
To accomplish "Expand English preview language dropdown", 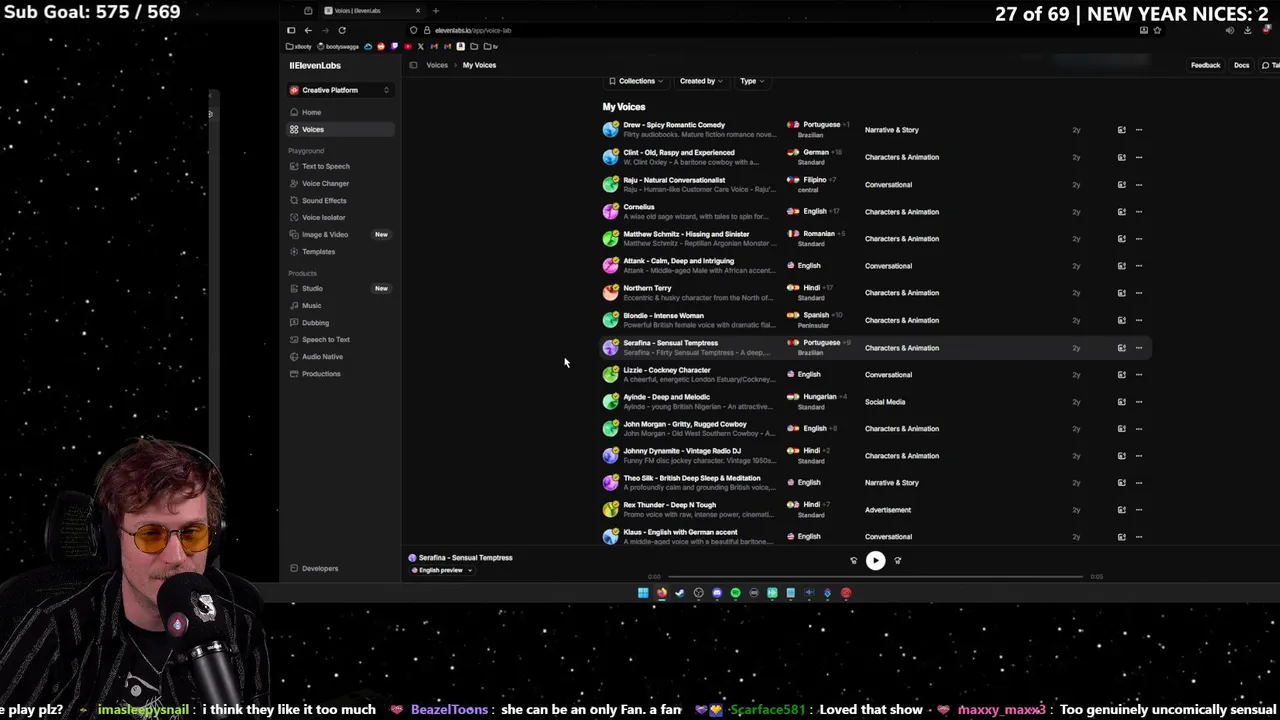I will [442, 570].
